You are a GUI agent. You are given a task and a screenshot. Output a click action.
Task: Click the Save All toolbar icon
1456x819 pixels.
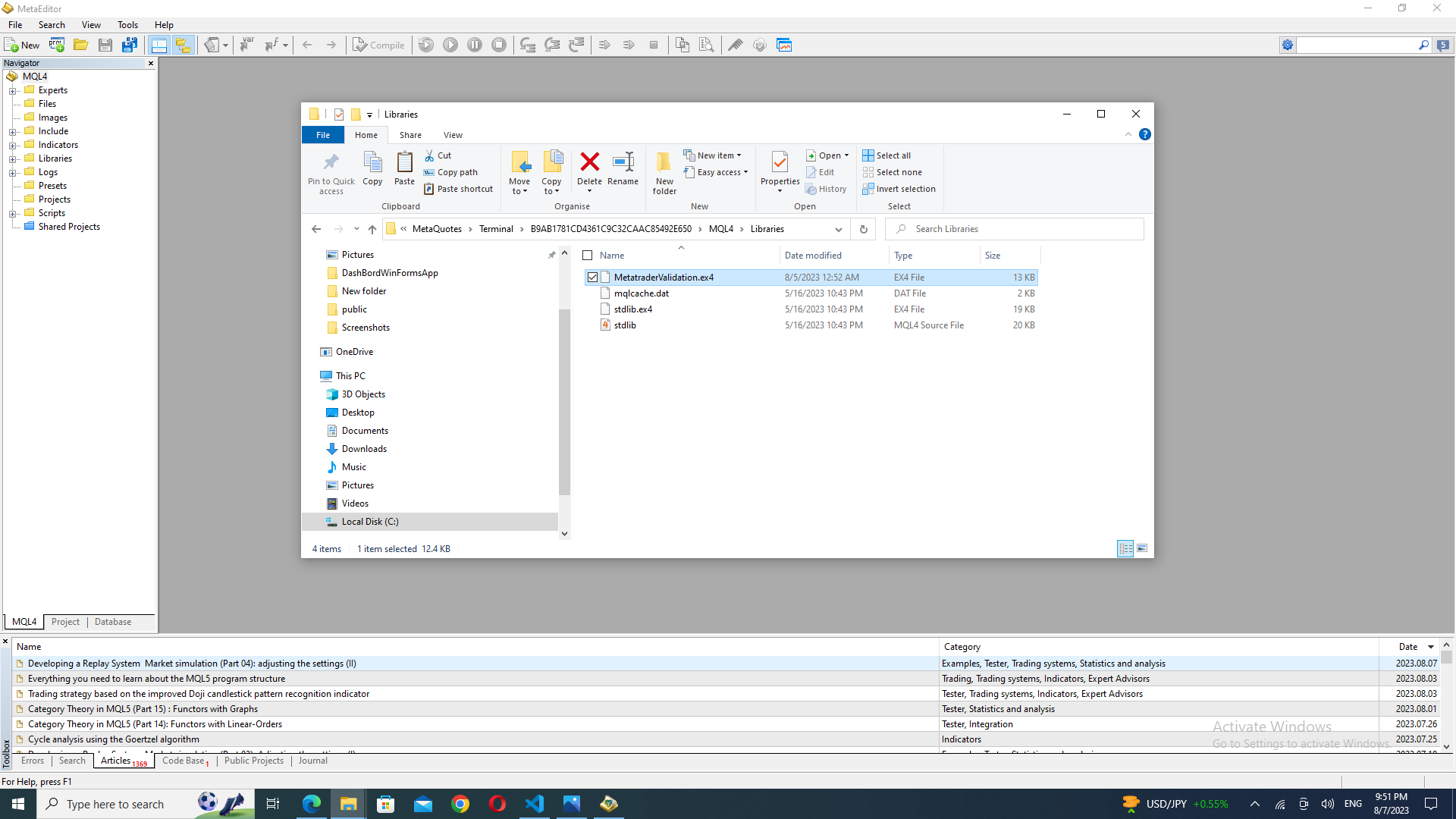(130, 45)
